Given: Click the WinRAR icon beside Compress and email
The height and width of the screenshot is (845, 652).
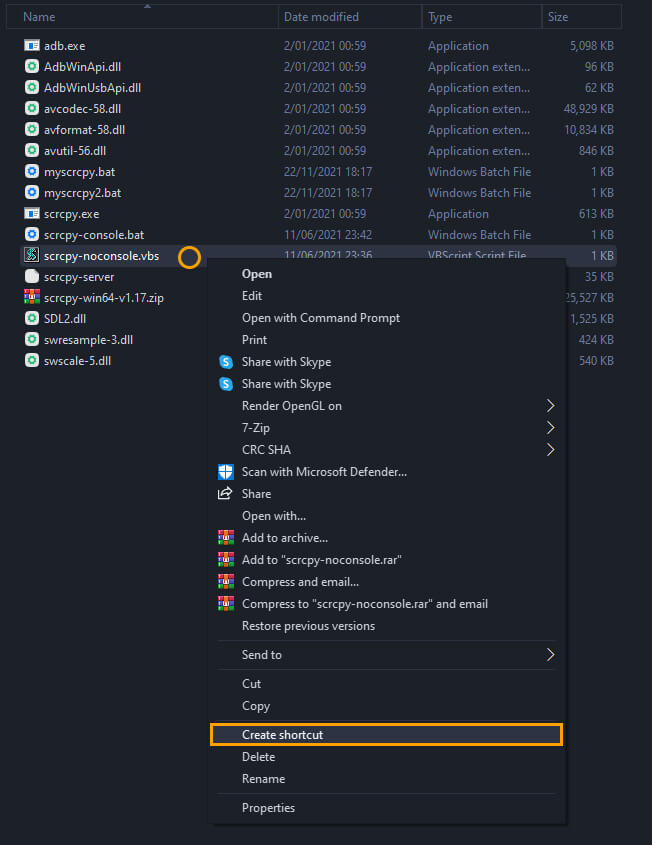Looking at the screenshot, I should [x=226, y=582].
